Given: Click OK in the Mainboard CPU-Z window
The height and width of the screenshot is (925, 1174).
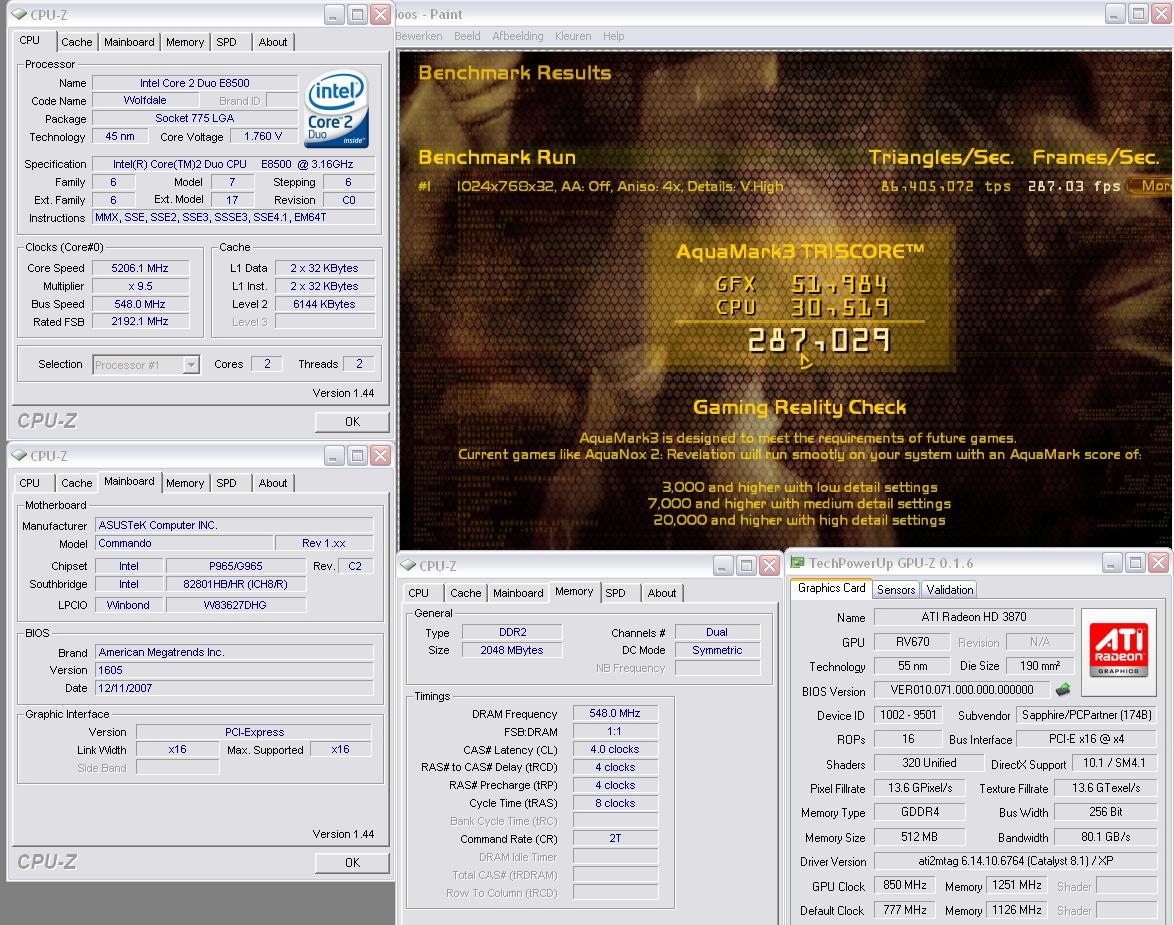Looking at the screenshot, I should tap(352, 863).
